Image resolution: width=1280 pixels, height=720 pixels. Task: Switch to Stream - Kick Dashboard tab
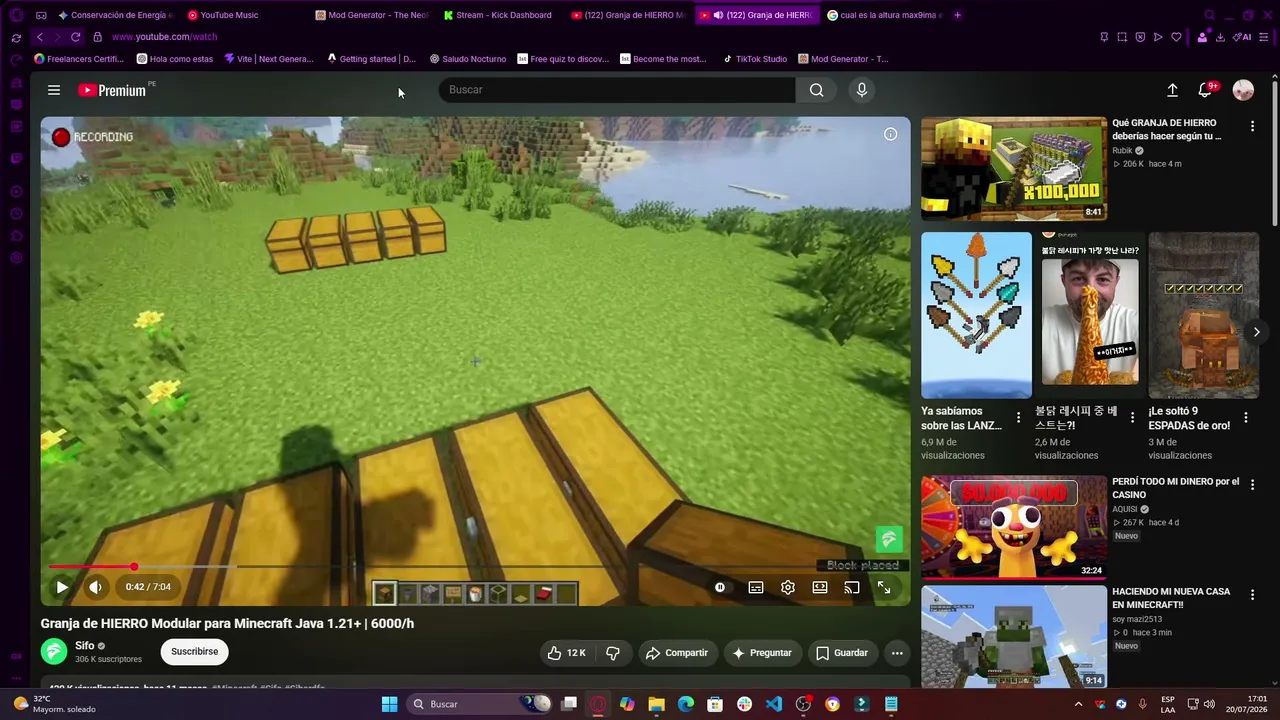pyautogui.click(x=500, y=15)
